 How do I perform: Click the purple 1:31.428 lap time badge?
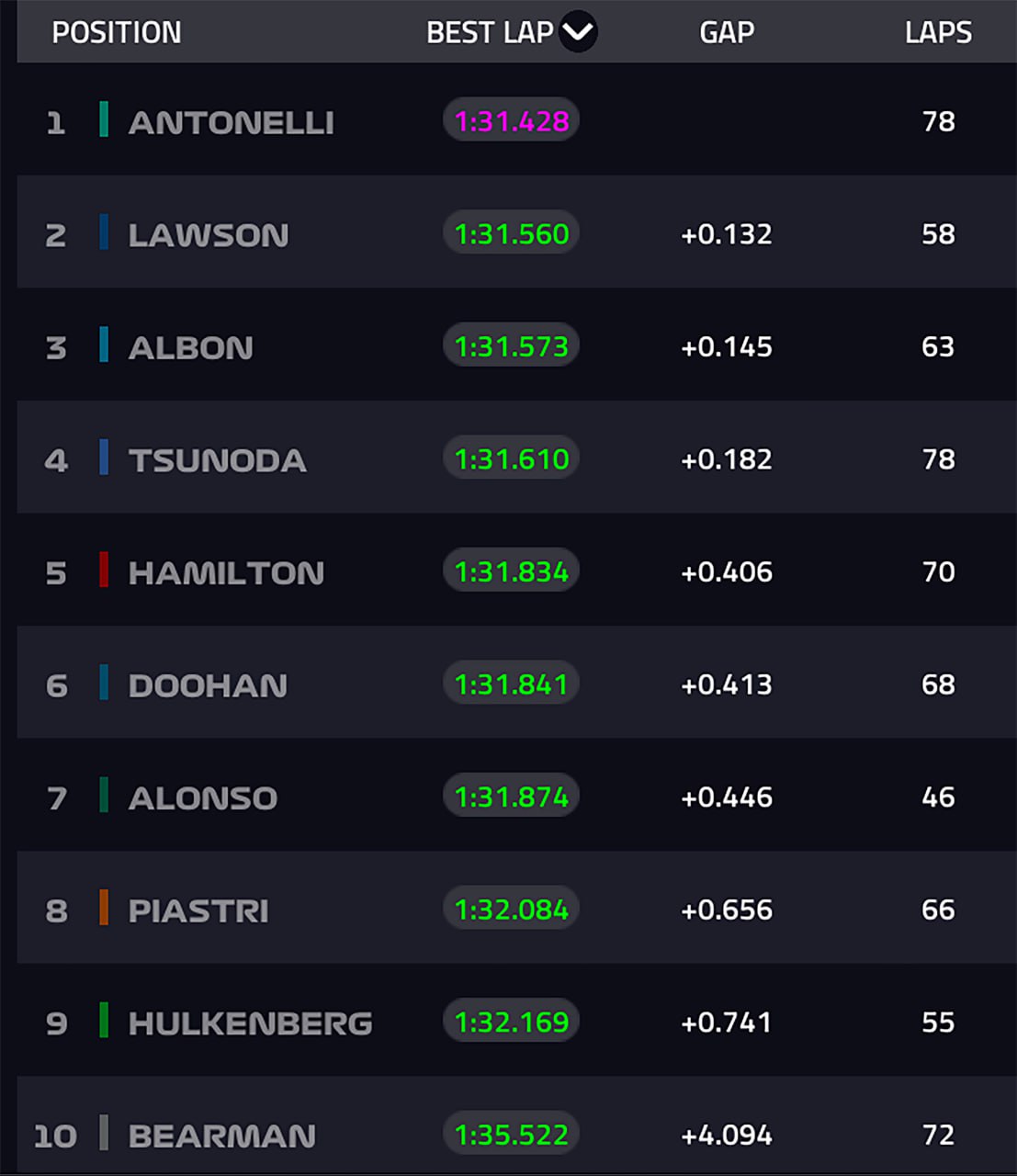512,120
